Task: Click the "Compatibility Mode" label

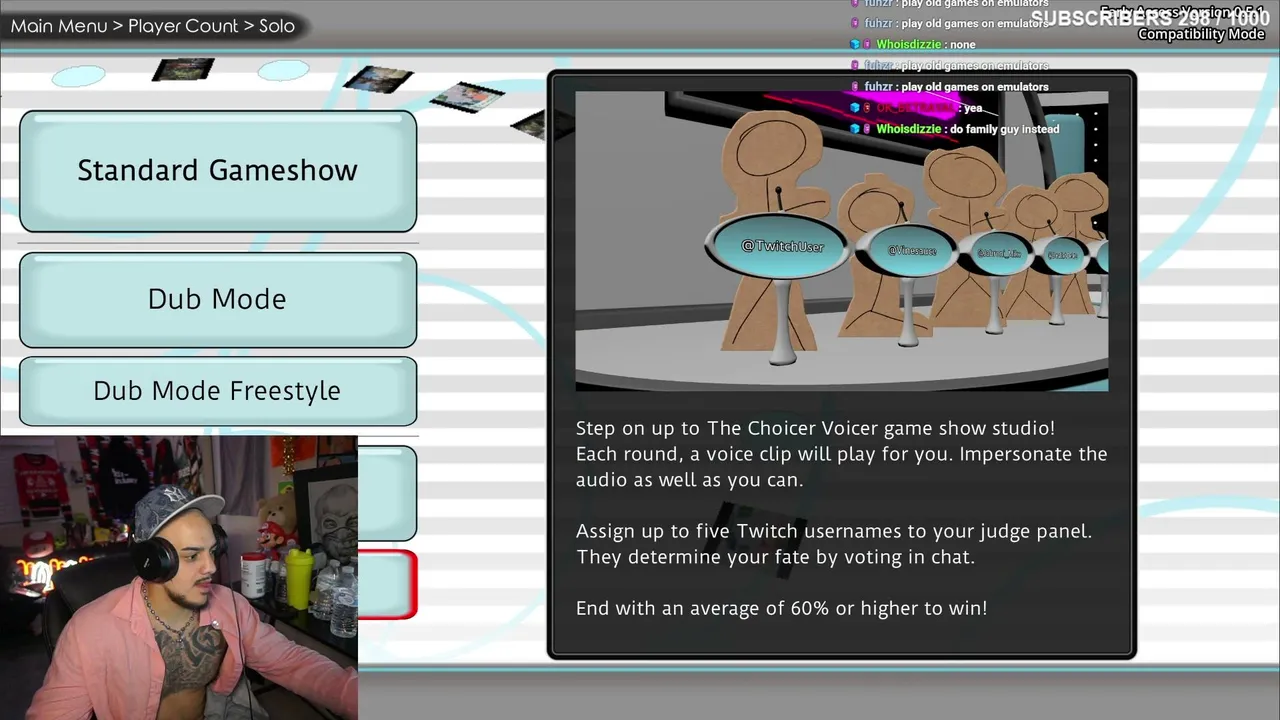Action: pos(1201,34)
